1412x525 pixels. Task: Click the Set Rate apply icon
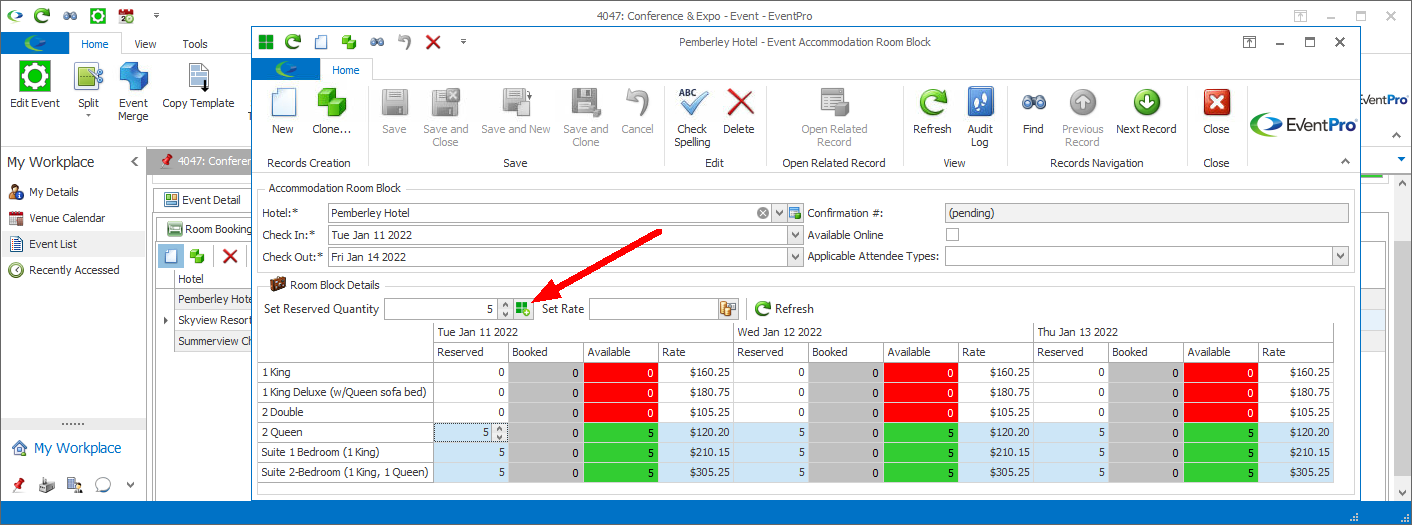coord(728,309)
